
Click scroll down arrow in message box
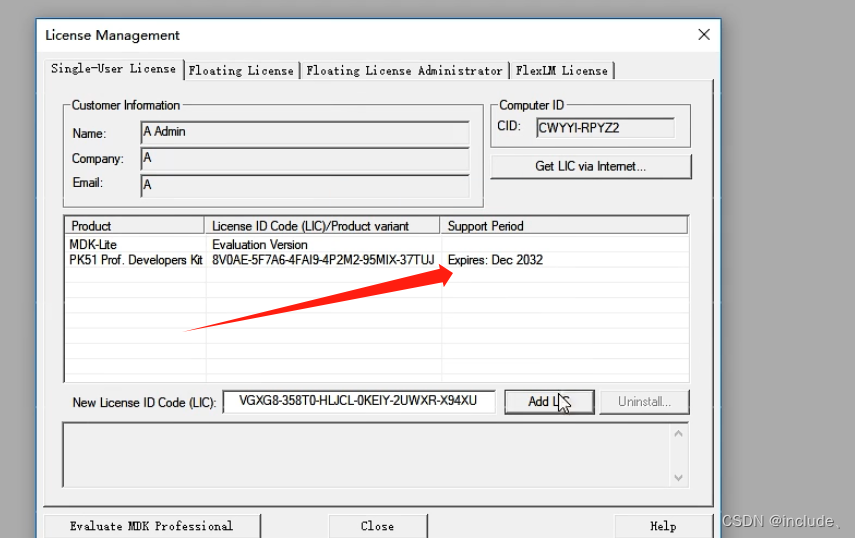click(678, 477)
